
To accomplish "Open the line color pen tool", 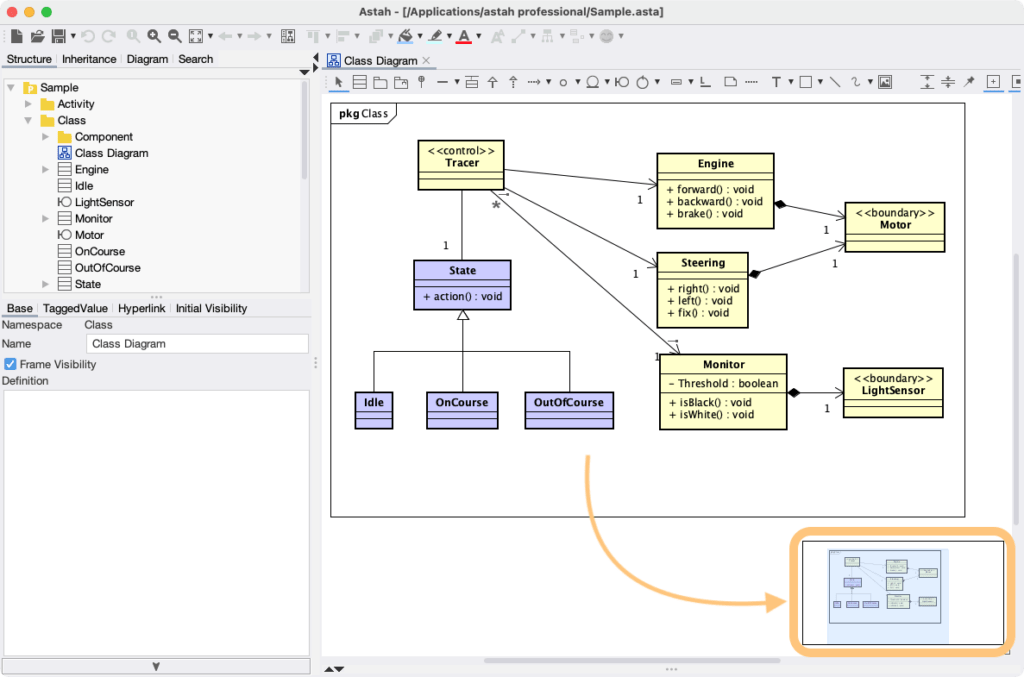I will click(436, 36).
